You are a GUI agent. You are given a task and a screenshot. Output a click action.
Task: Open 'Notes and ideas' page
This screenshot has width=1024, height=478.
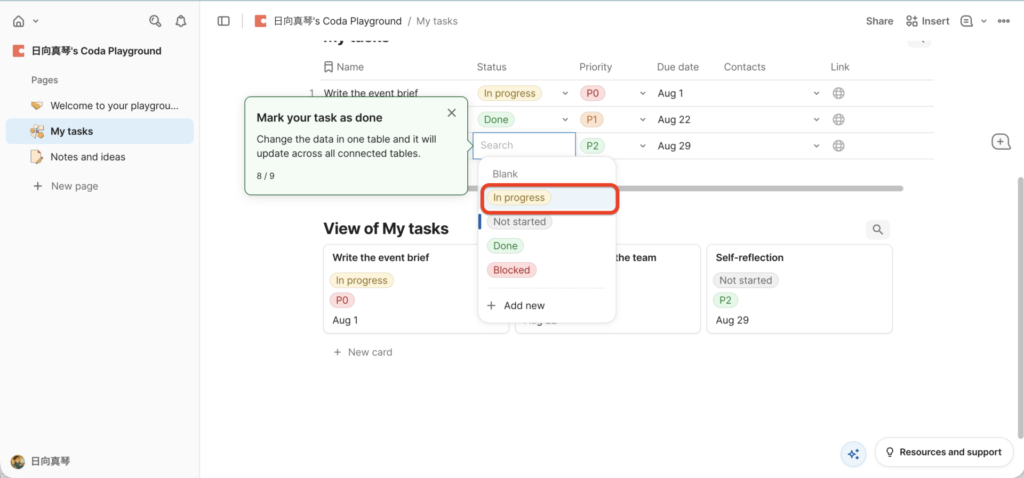[x=88, y=157]
